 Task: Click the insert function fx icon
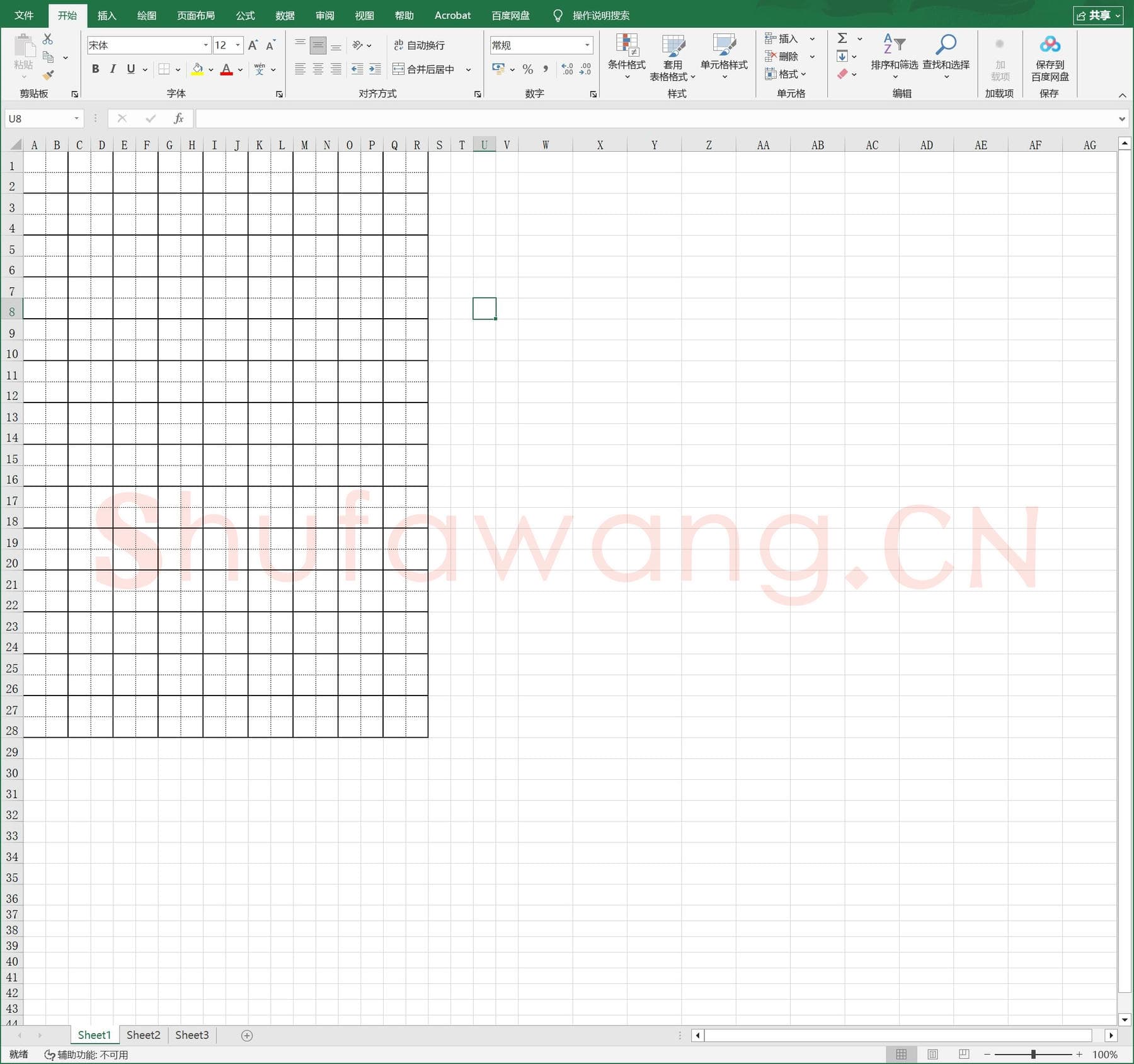179,118
